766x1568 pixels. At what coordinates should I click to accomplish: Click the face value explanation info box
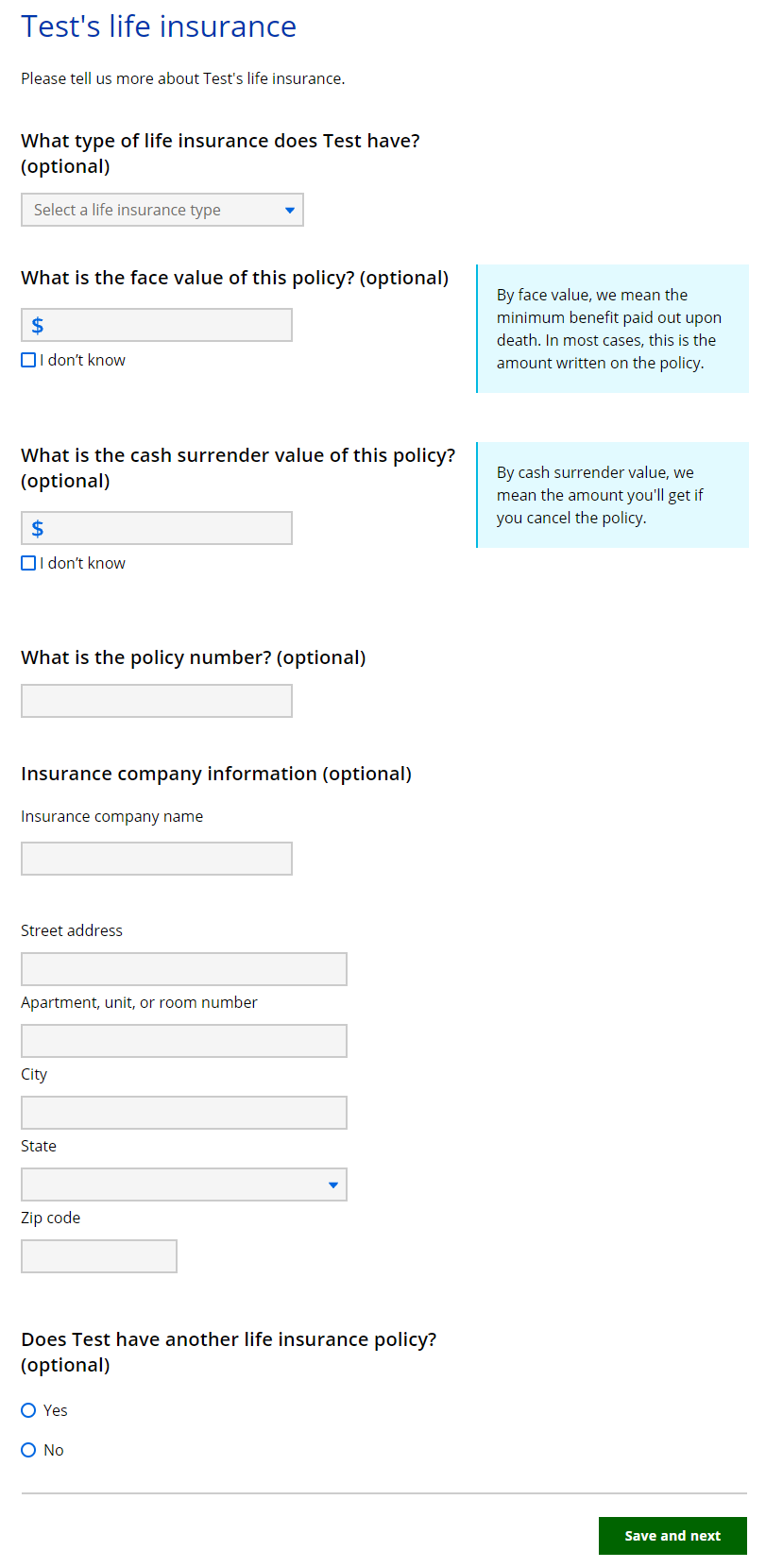point(612,329)
